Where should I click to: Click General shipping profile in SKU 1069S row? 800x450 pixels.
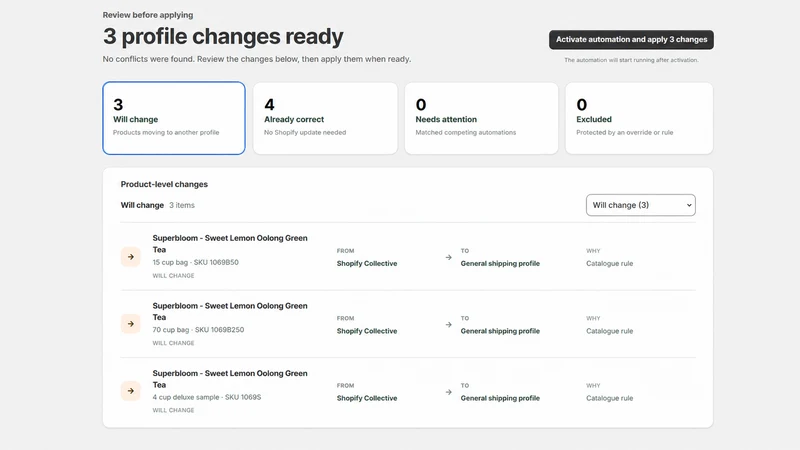pos(500,398)
